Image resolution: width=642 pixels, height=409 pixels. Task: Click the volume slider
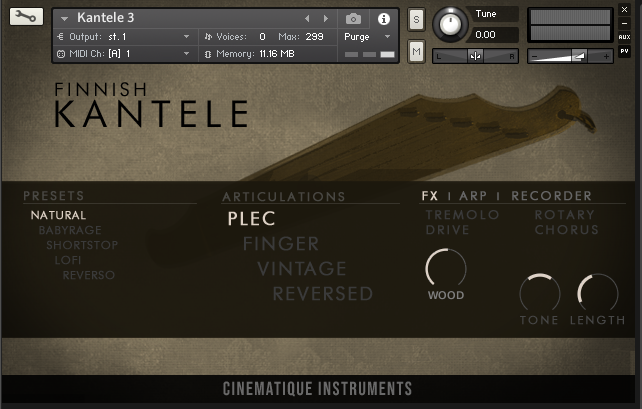pos(570,56)
